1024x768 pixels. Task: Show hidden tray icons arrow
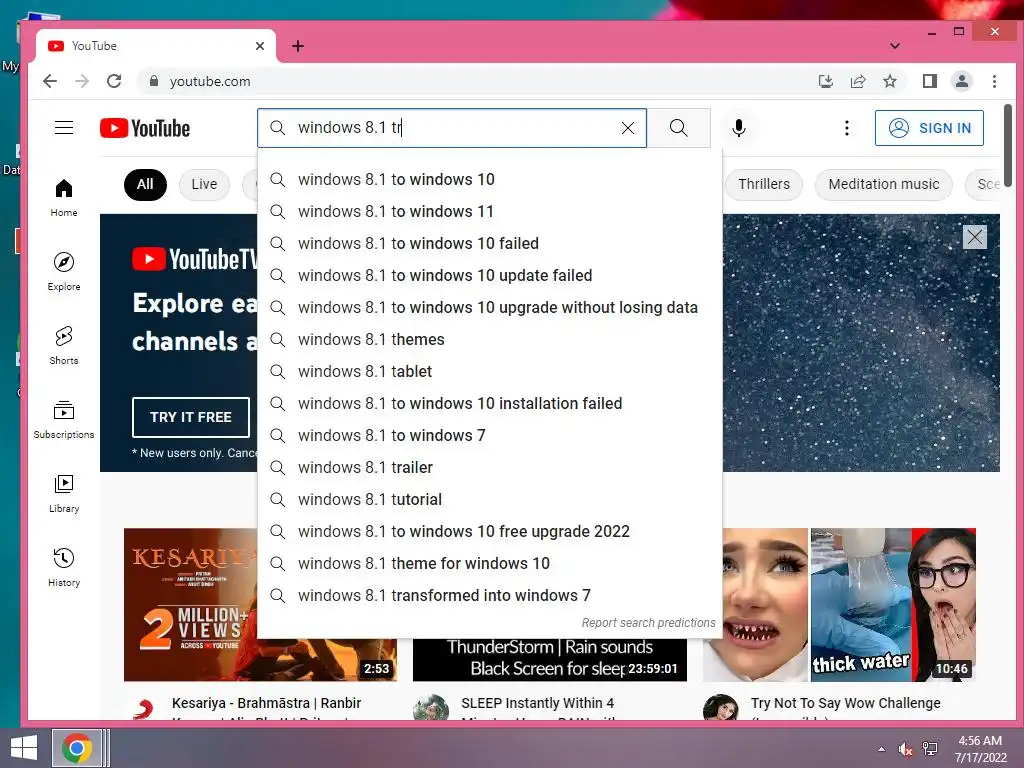click(x=882, y=749)
